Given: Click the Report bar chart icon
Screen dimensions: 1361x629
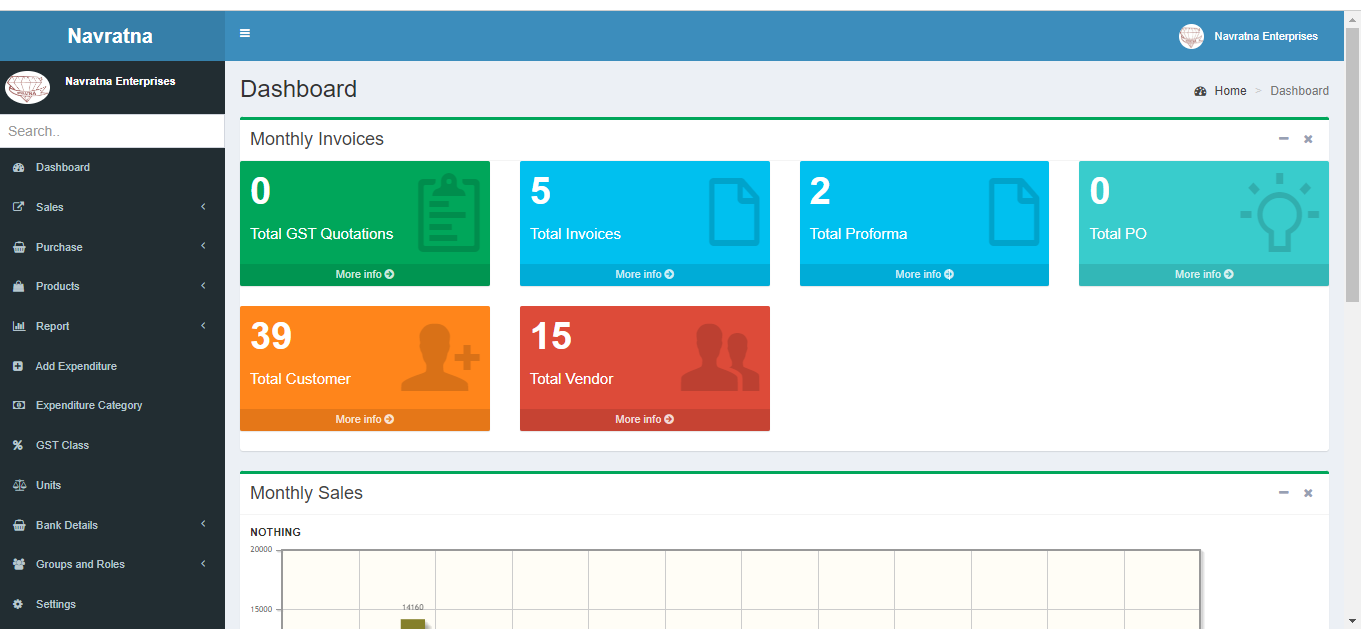Looking at the screenshot, I should (18, 326).
